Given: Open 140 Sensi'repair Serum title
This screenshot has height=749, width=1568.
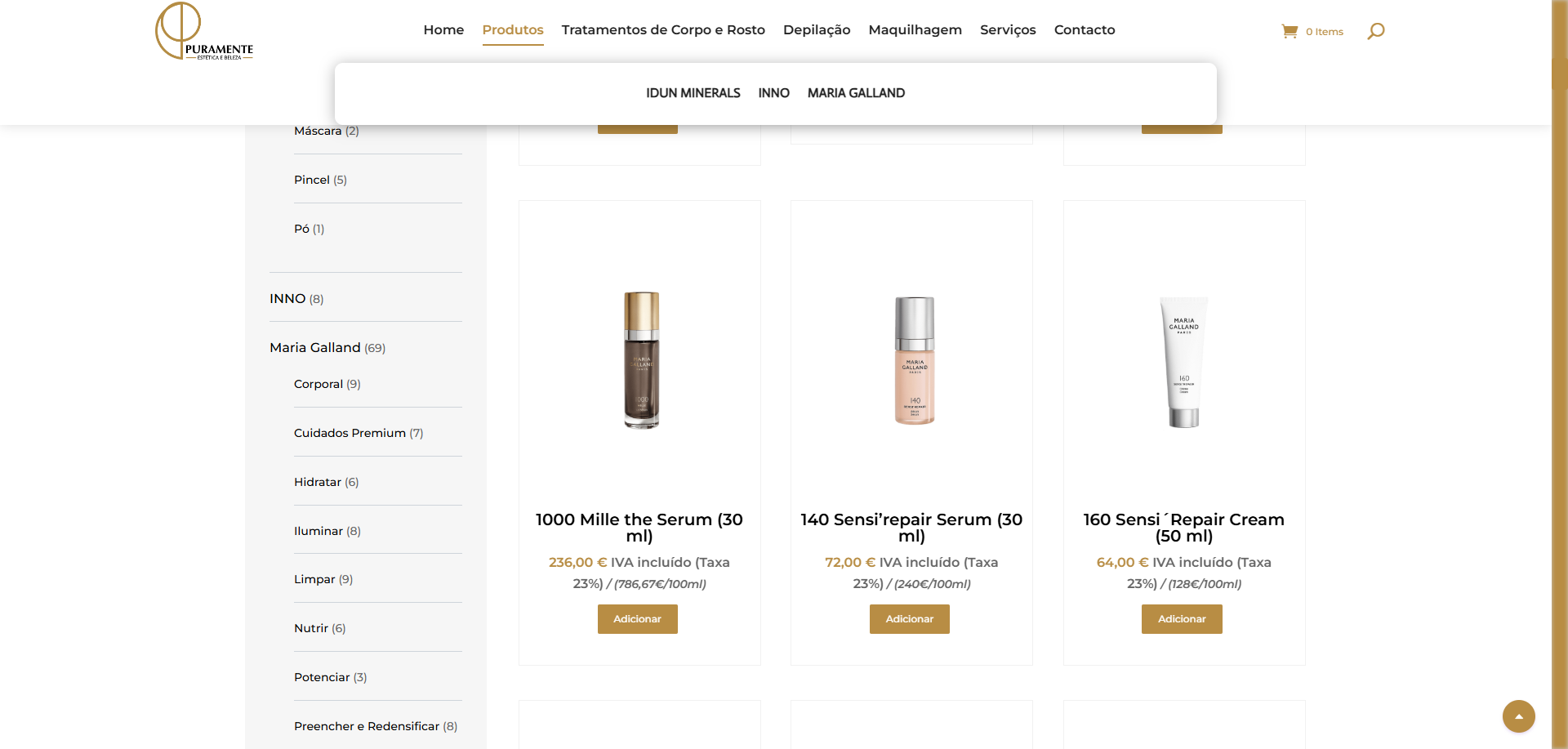Looking at the screenshot, I should coord(911,528).
